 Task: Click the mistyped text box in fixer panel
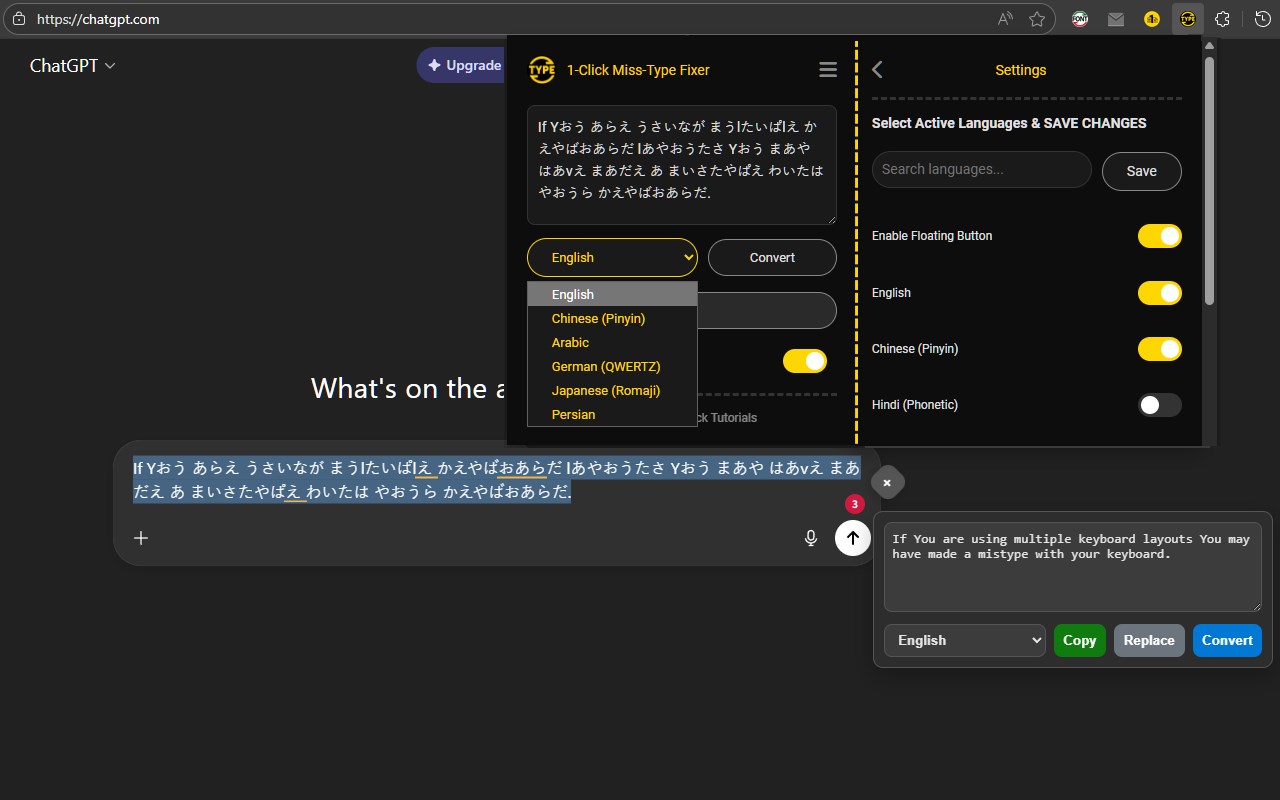682,165
